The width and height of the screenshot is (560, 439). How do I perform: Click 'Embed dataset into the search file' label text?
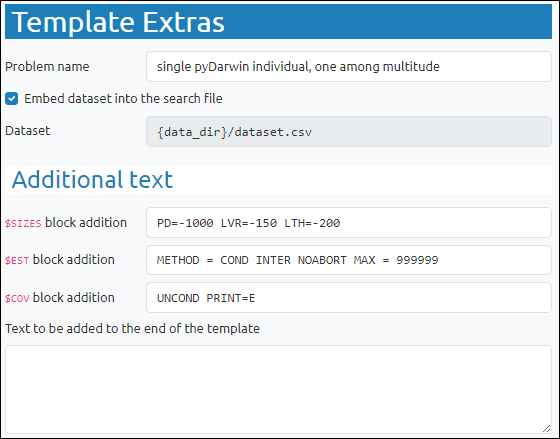tap(123, 99)
